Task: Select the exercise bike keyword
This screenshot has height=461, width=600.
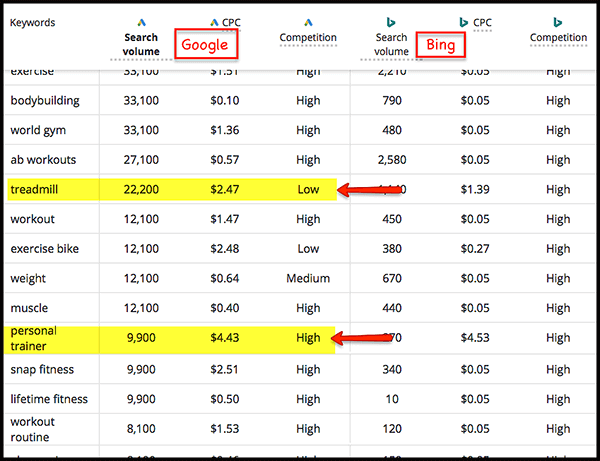Action: click(45, 249)
